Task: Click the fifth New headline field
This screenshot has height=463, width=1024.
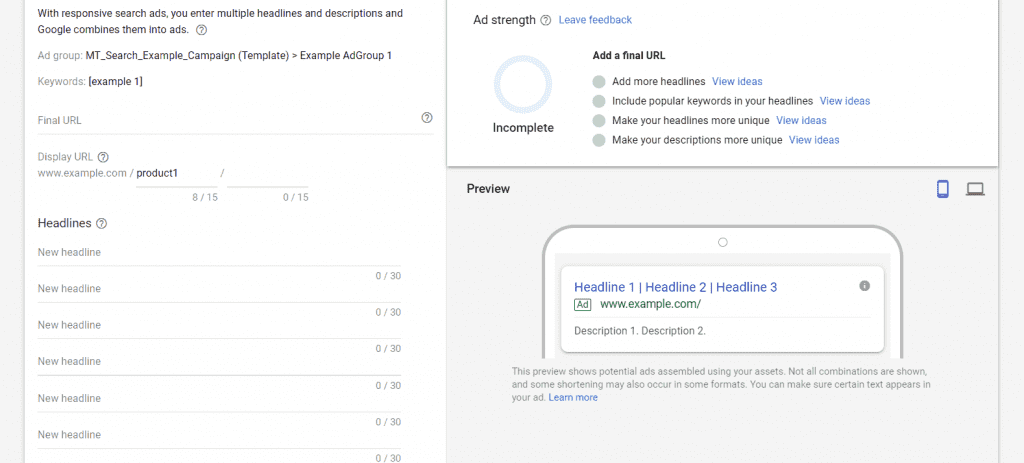Action: pyautogui.click(x=219, y=399)
